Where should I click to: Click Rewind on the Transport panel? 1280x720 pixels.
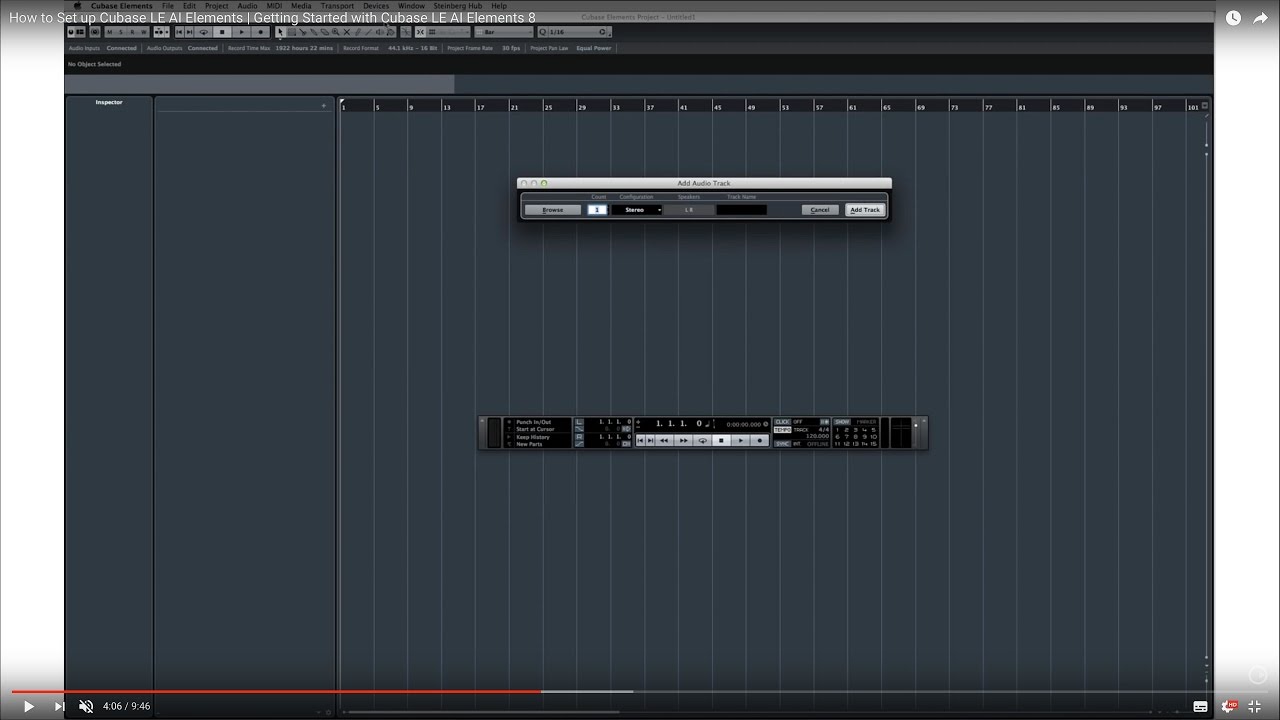tap(664, 440)
